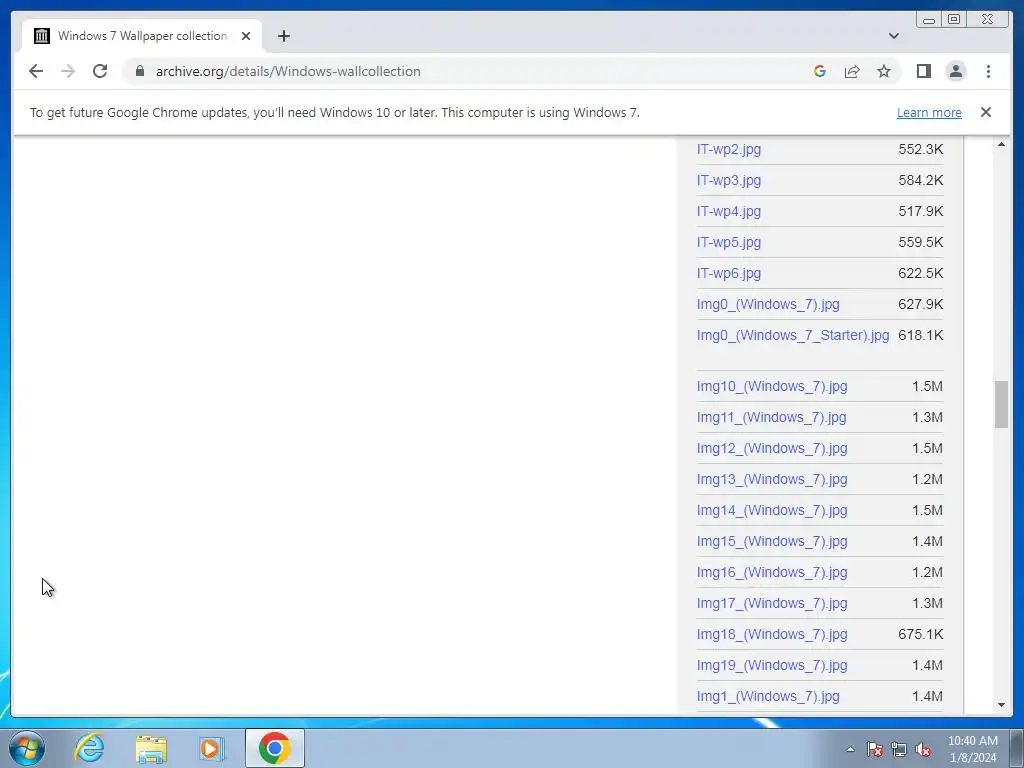Open Chrome three-dot menu
This screenshot has height=768, width=1024.
pyautogui.click(x=988, y=71)
